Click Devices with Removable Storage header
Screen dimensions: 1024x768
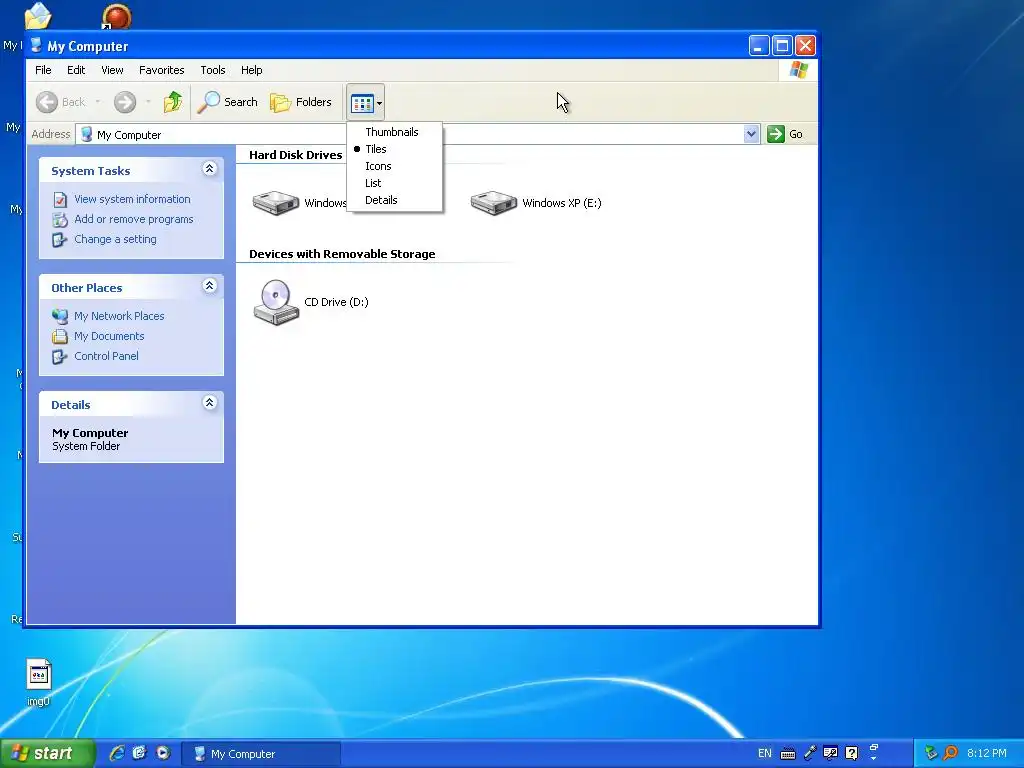point(342,254)
